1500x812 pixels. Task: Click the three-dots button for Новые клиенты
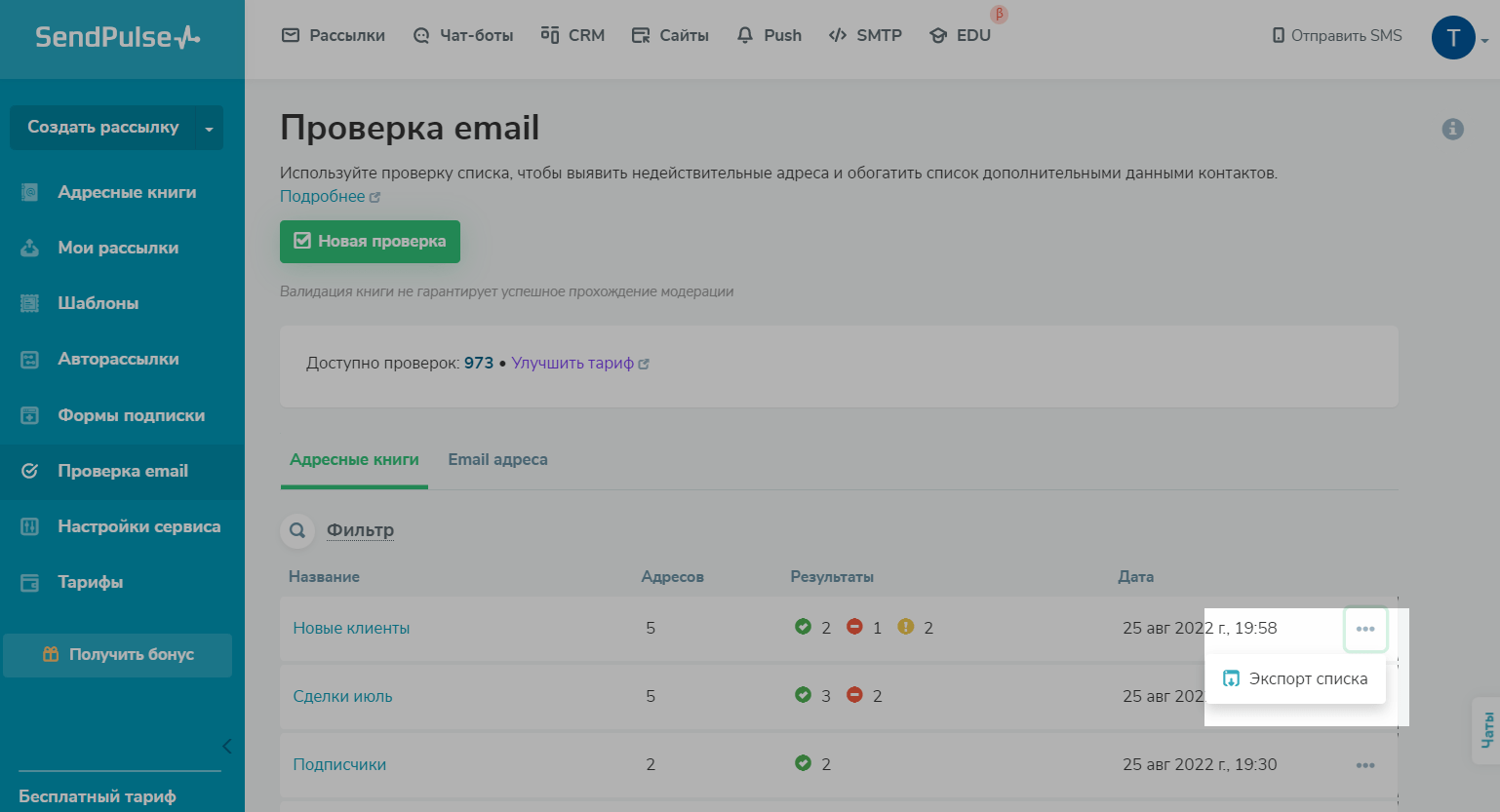[1364, 629]
